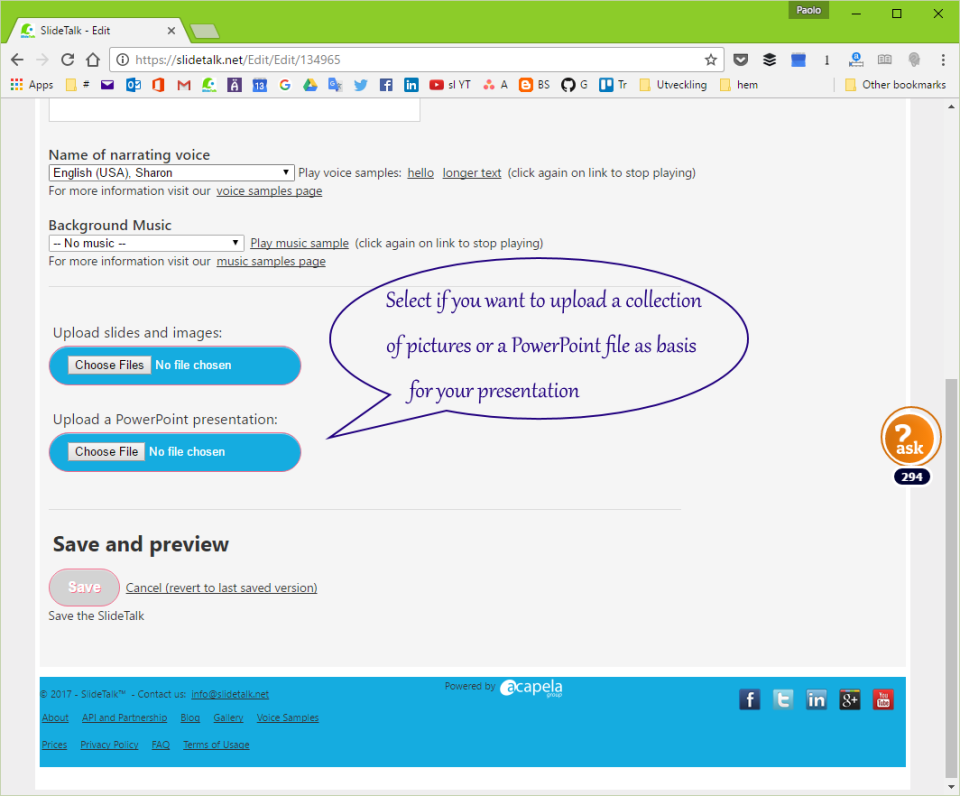Open the Trello 'Tr' bookmark
Viewport: 960px width, 796px height.
tap(613, 84)
